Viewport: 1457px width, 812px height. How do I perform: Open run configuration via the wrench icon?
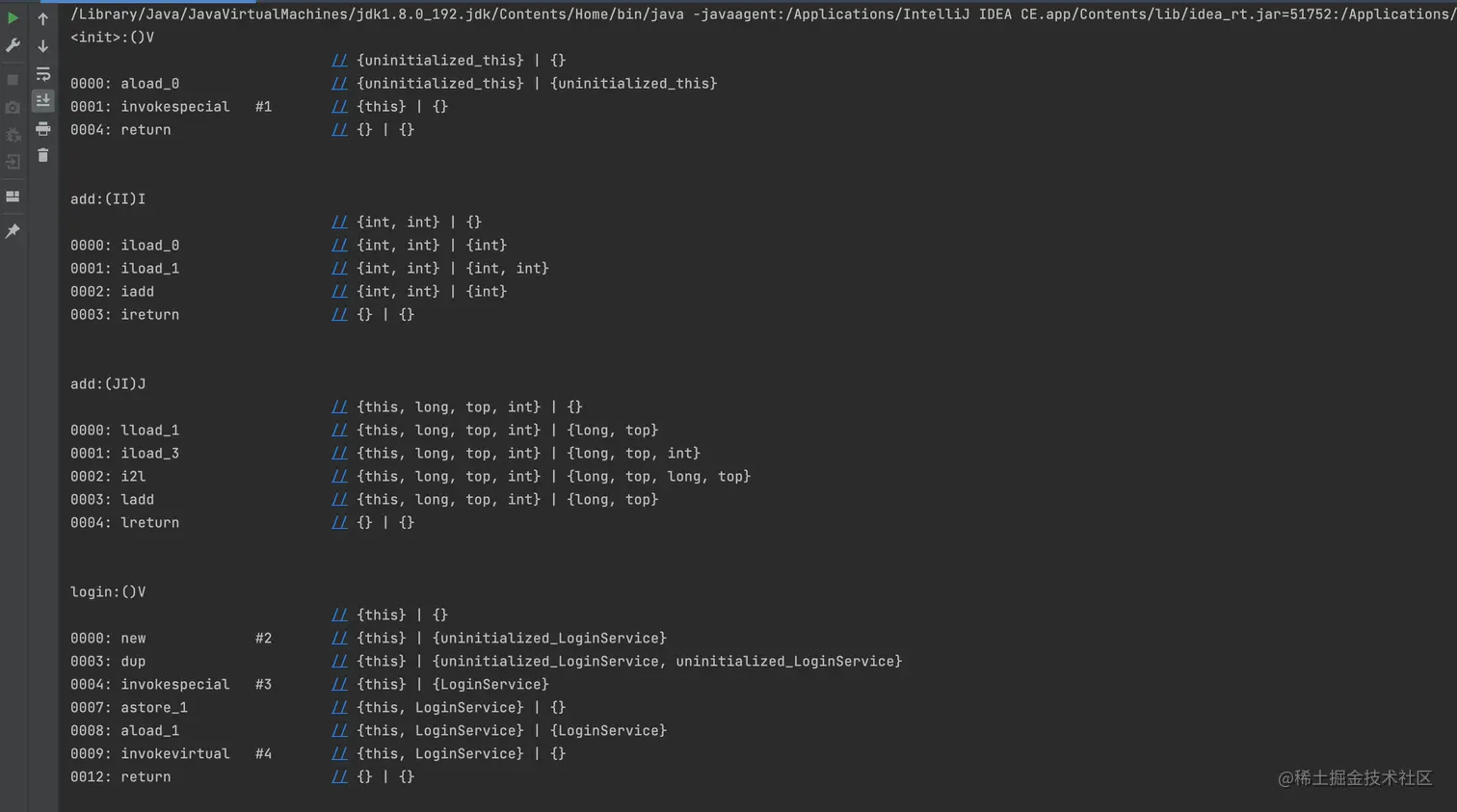point(13,45)
